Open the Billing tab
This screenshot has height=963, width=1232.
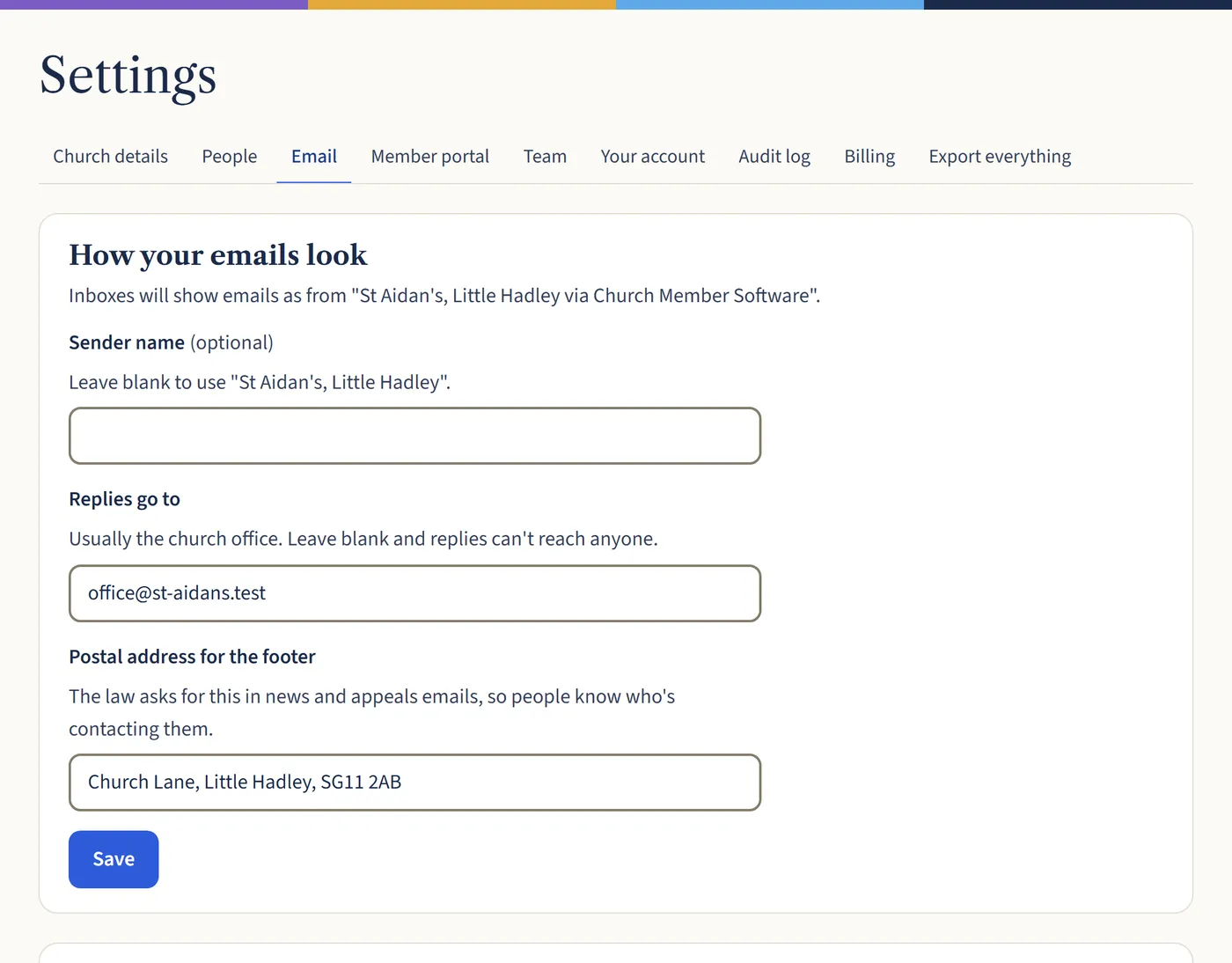(869, 157)
